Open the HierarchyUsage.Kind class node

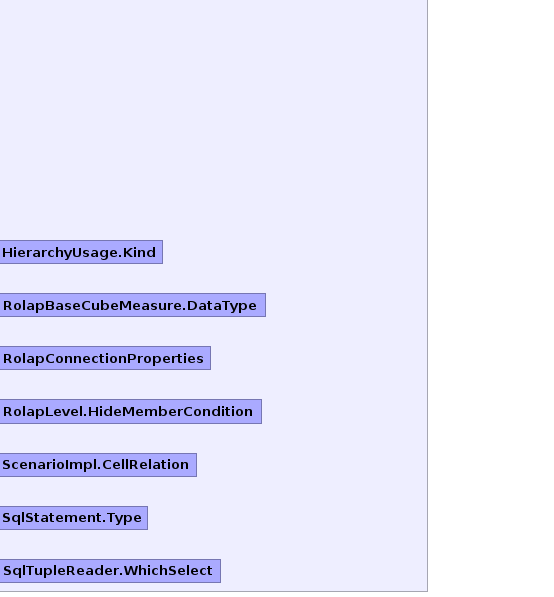click(81, 252)
